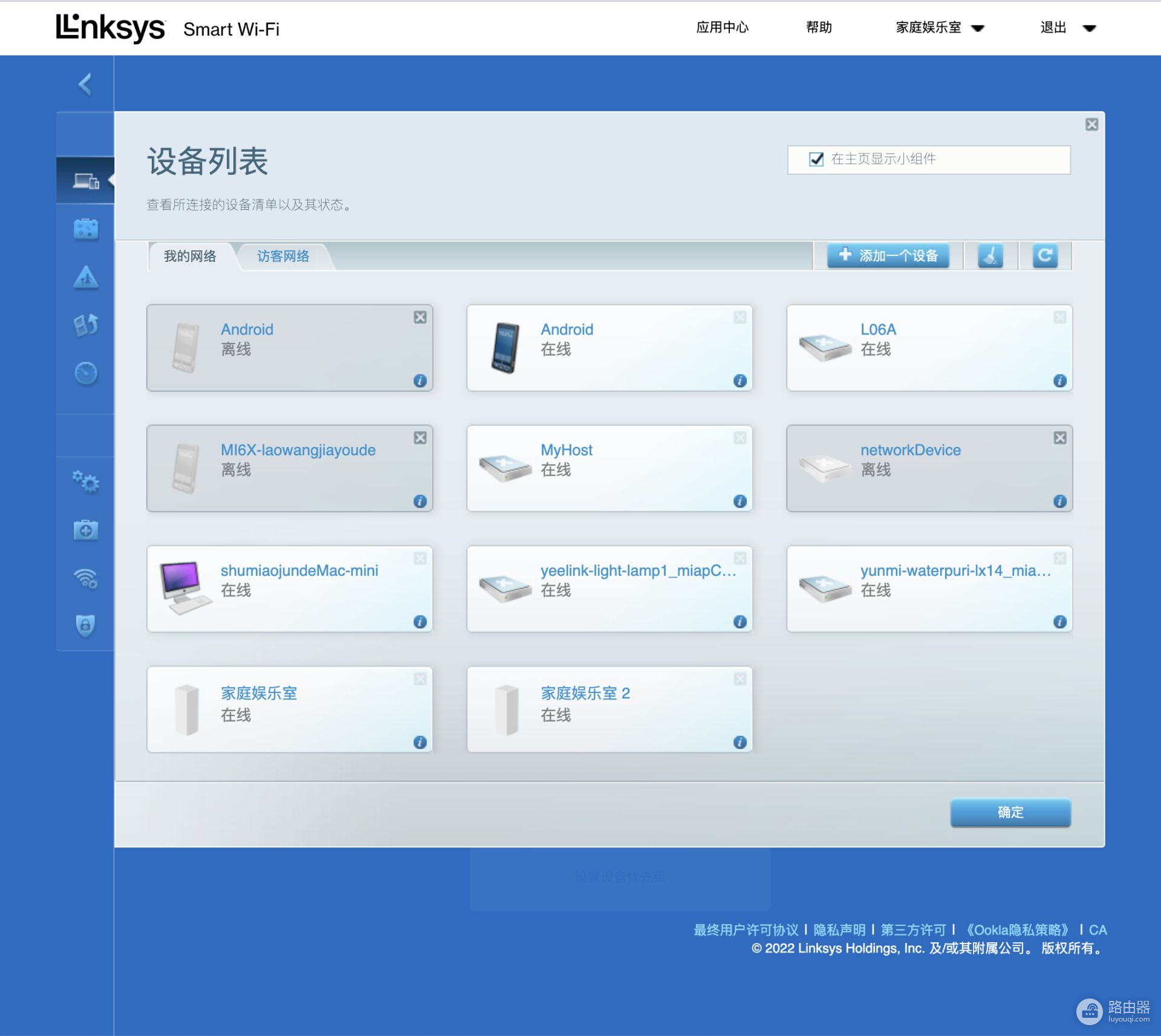Open the Guest Access sidebar icon
Screen dimensions: 1161x1036
click(86, 229)
